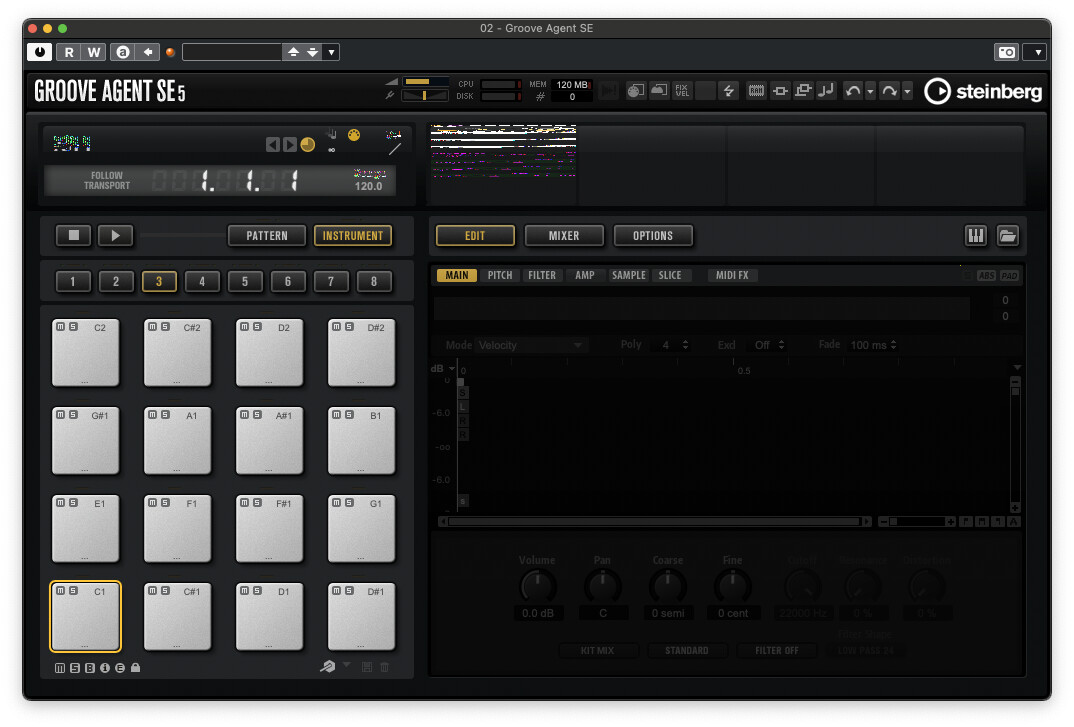Select pad group 1
The height and width of the screenshot is (727, 1074).
pos(73,282)
